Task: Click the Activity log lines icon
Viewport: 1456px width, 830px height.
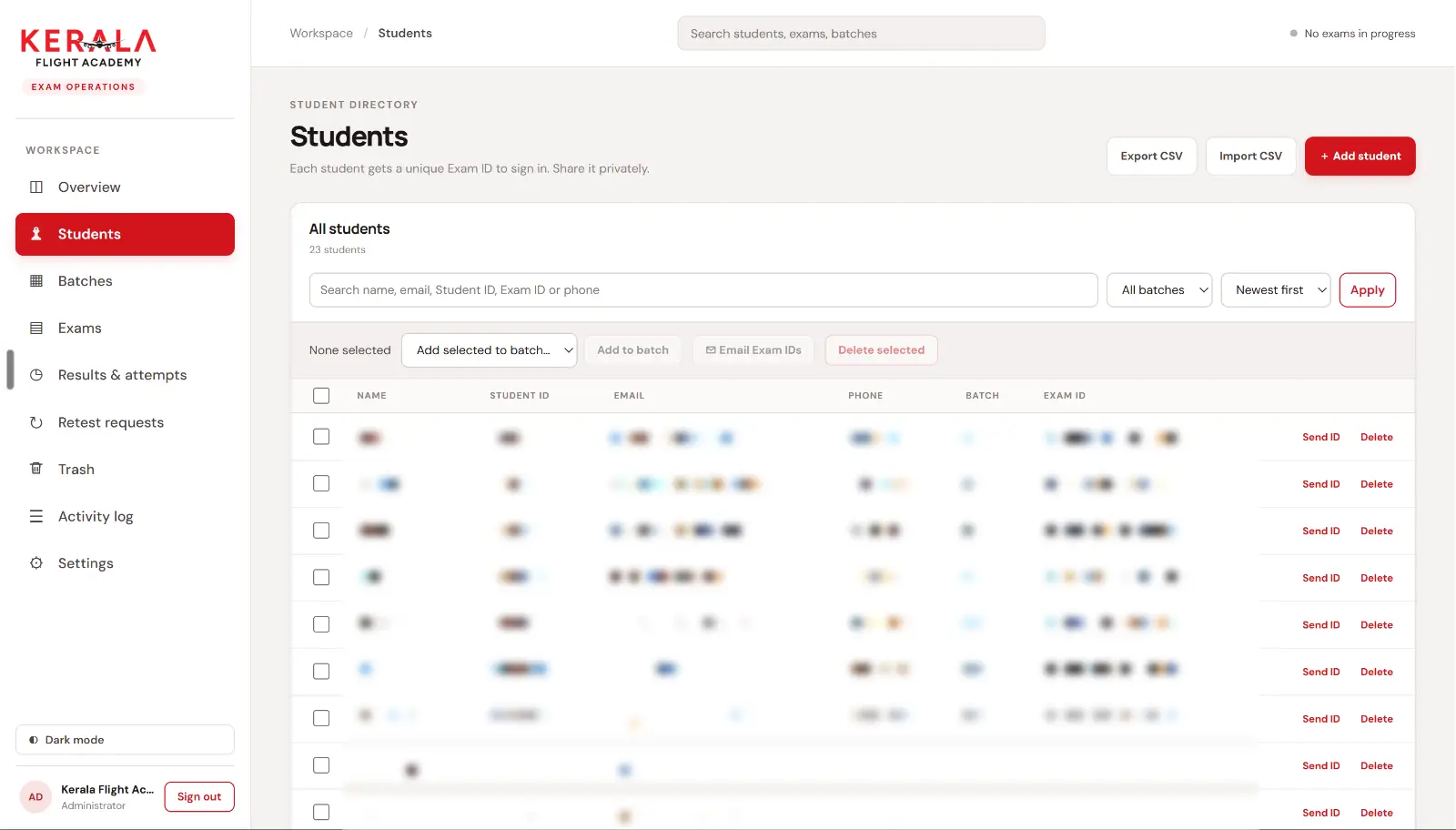Action: [36, 516]
